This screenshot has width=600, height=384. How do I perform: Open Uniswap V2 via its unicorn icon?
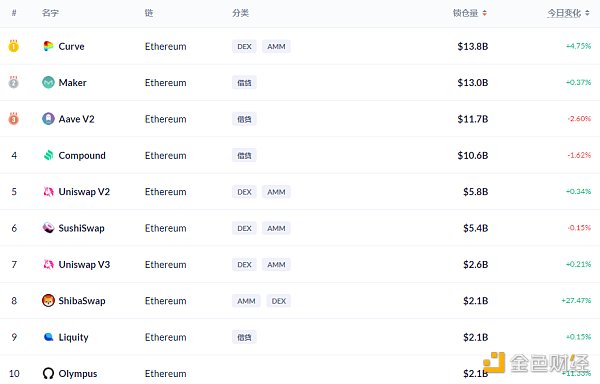[48, 191]
